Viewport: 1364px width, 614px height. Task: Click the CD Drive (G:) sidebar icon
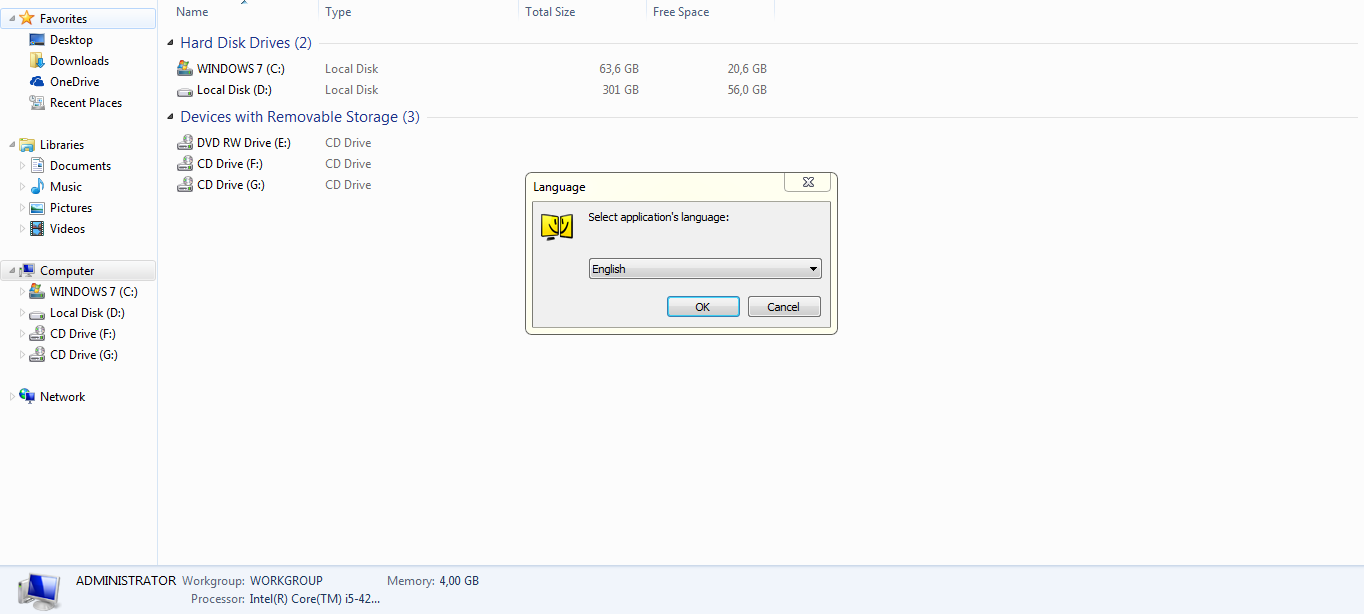click(x=37, y=355)
